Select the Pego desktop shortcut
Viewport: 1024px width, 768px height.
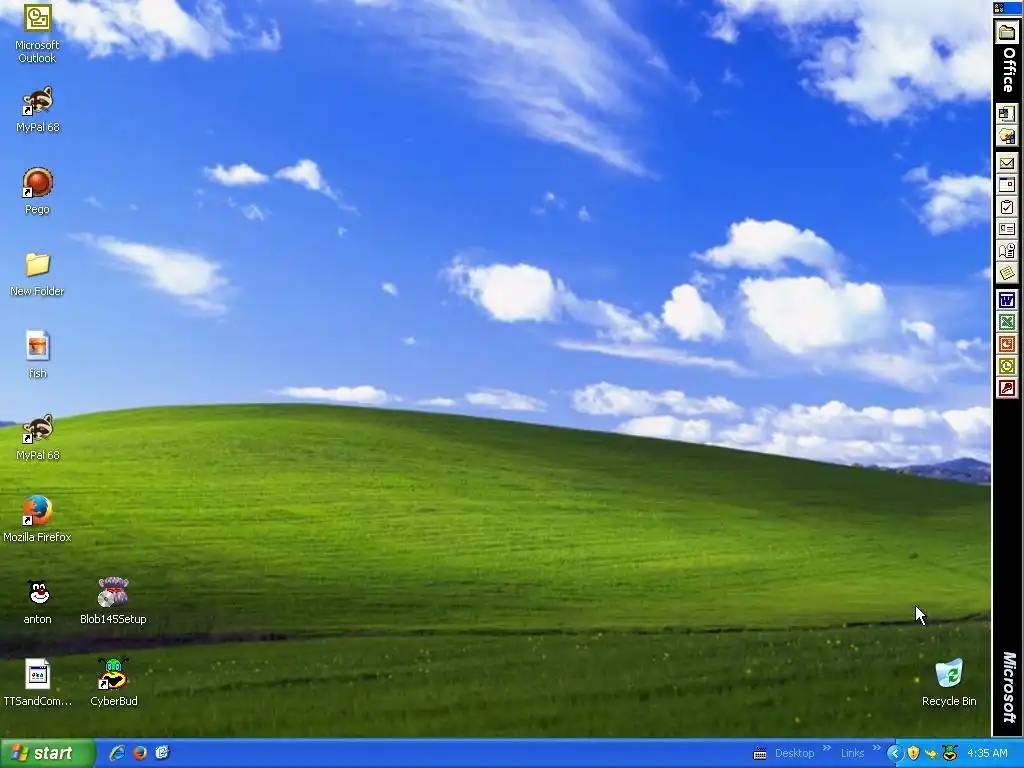point(37,191)
